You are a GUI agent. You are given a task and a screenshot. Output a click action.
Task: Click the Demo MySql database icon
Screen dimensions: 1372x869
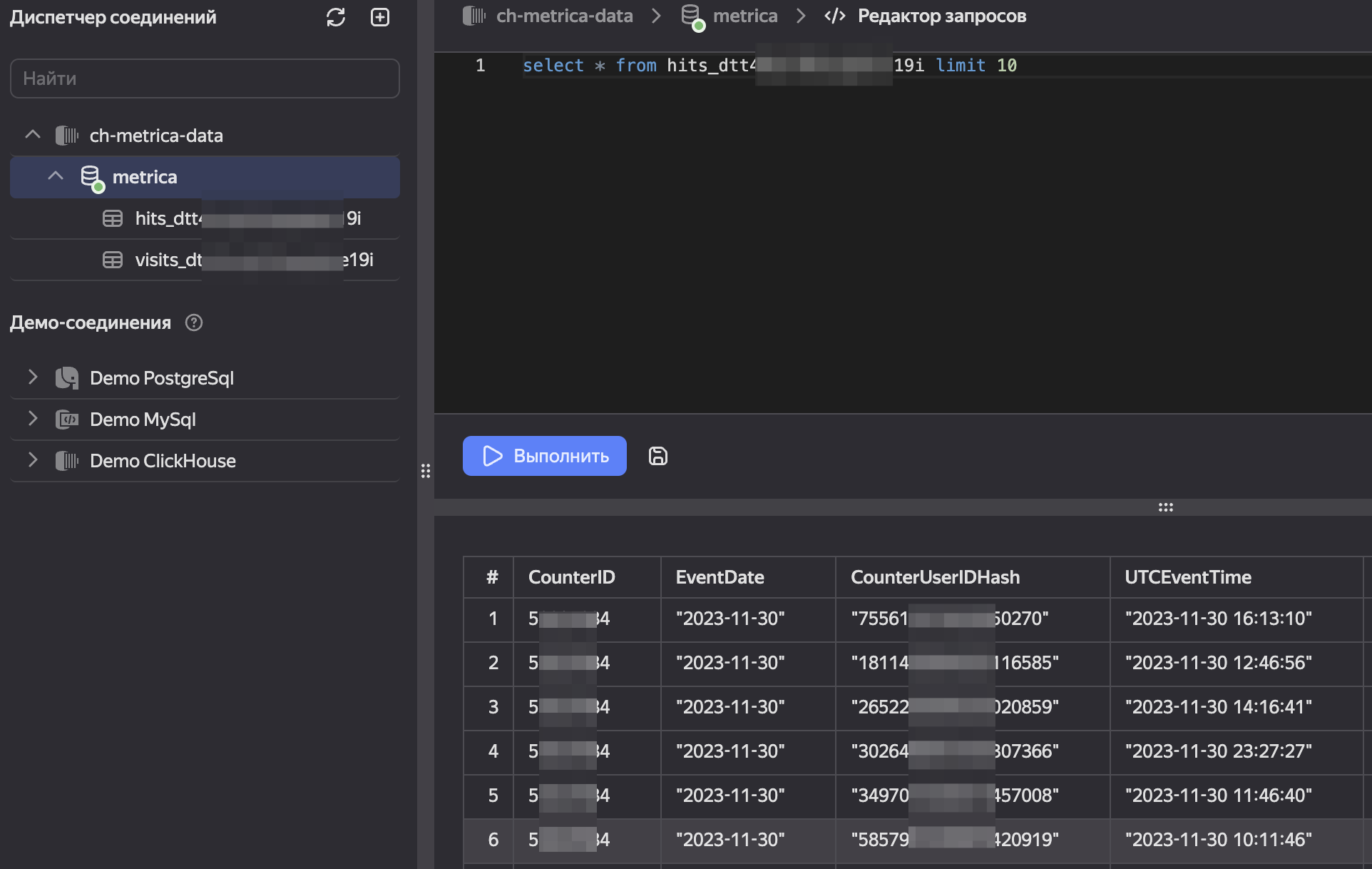(67, 420)
